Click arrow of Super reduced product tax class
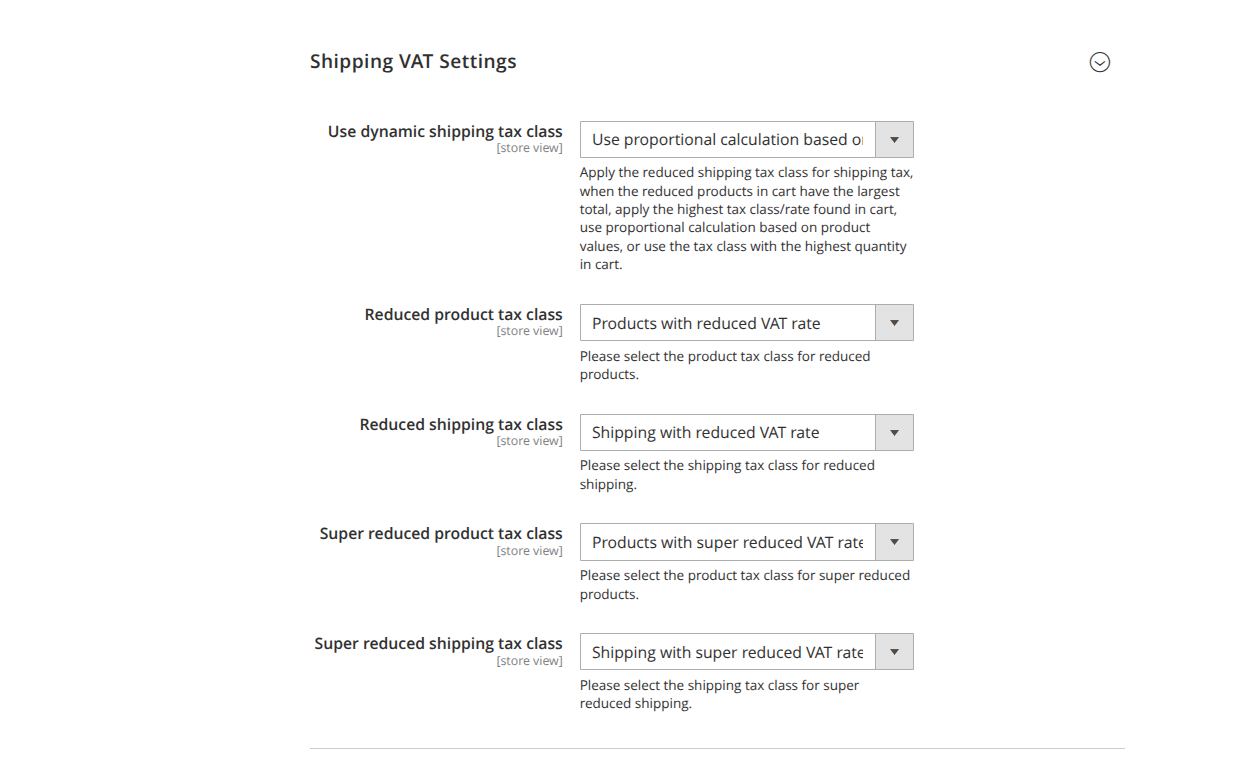 894,542
